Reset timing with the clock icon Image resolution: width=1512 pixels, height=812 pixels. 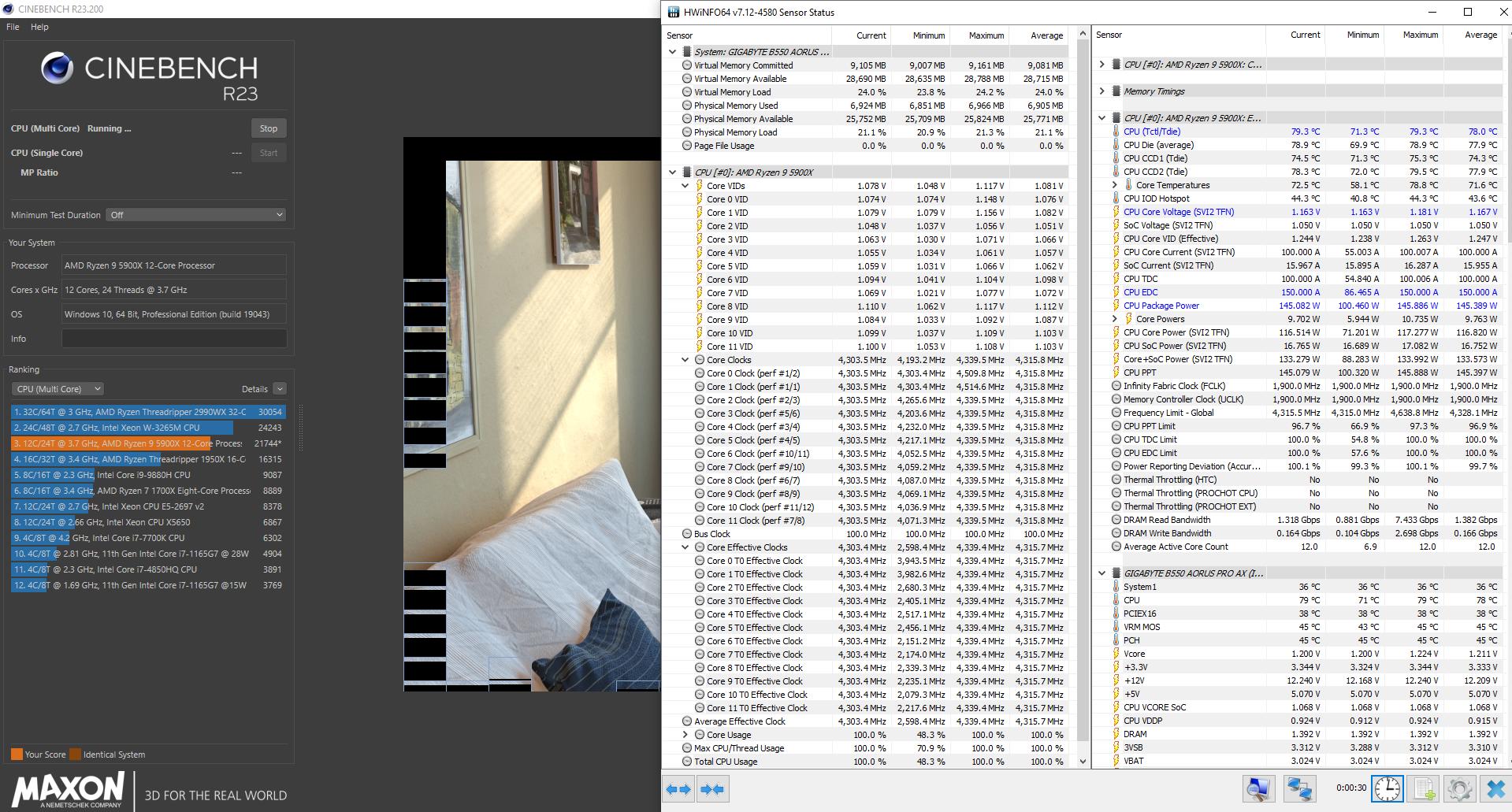pyautogui.click(x=1387, y=789)
